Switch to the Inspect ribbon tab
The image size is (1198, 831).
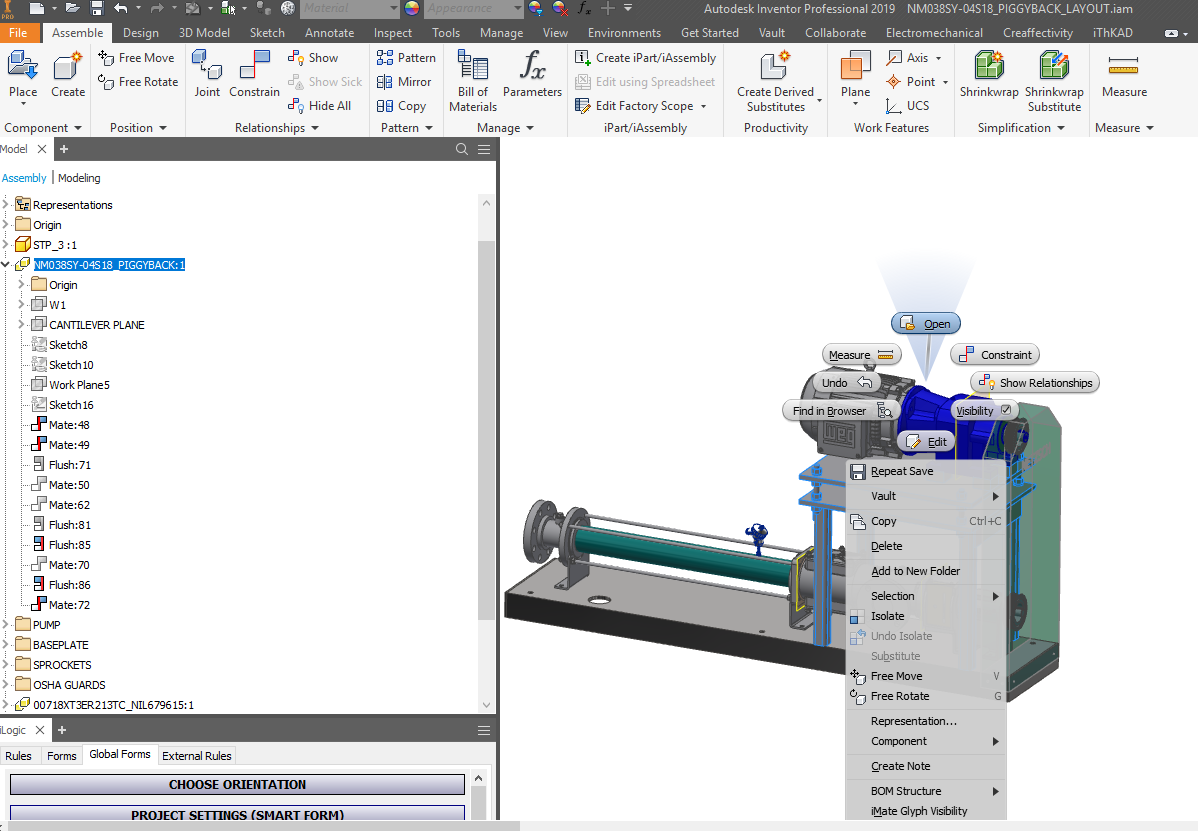393,33
